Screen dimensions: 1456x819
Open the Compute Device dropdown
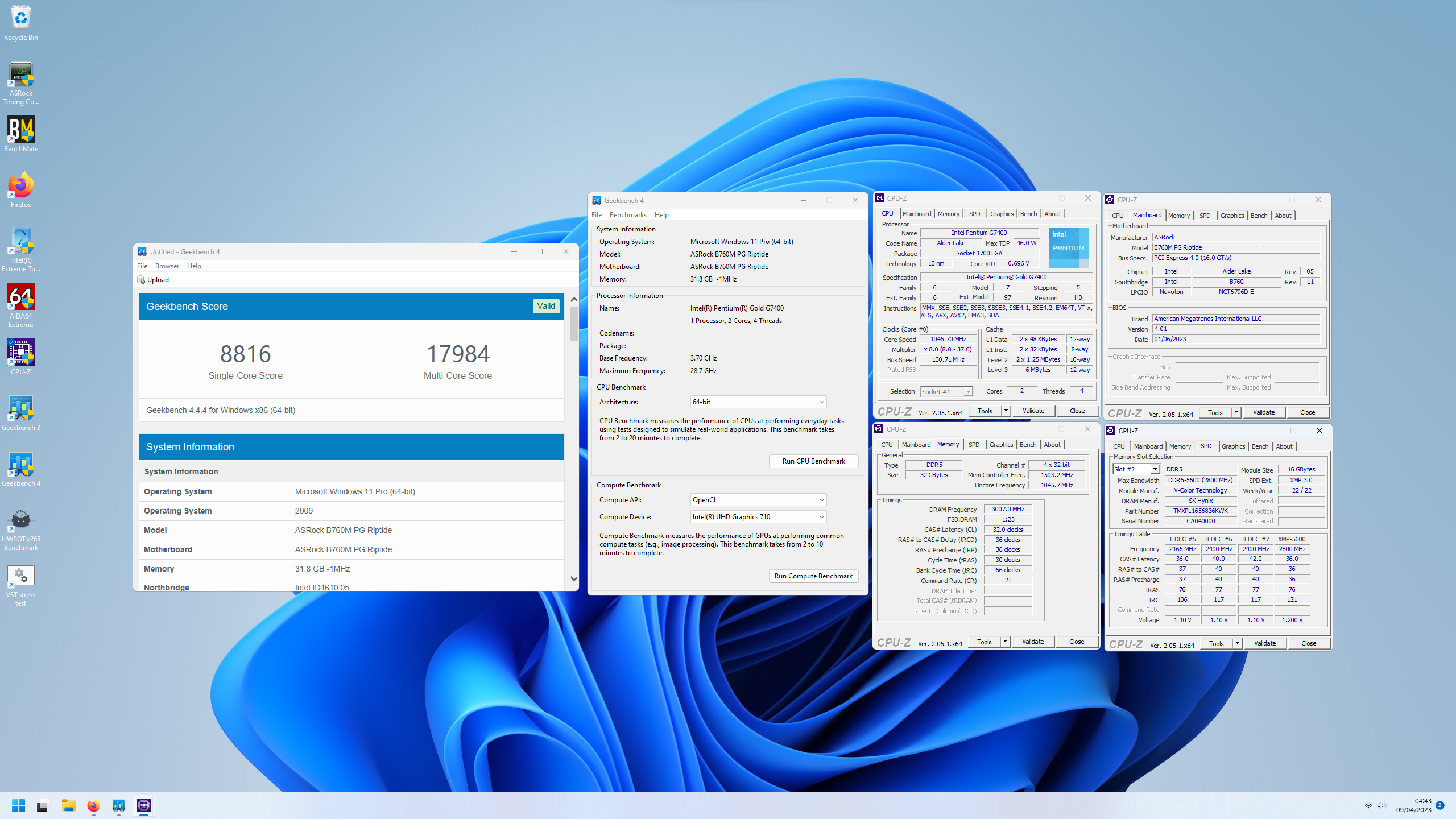click(x=758, y=517)
